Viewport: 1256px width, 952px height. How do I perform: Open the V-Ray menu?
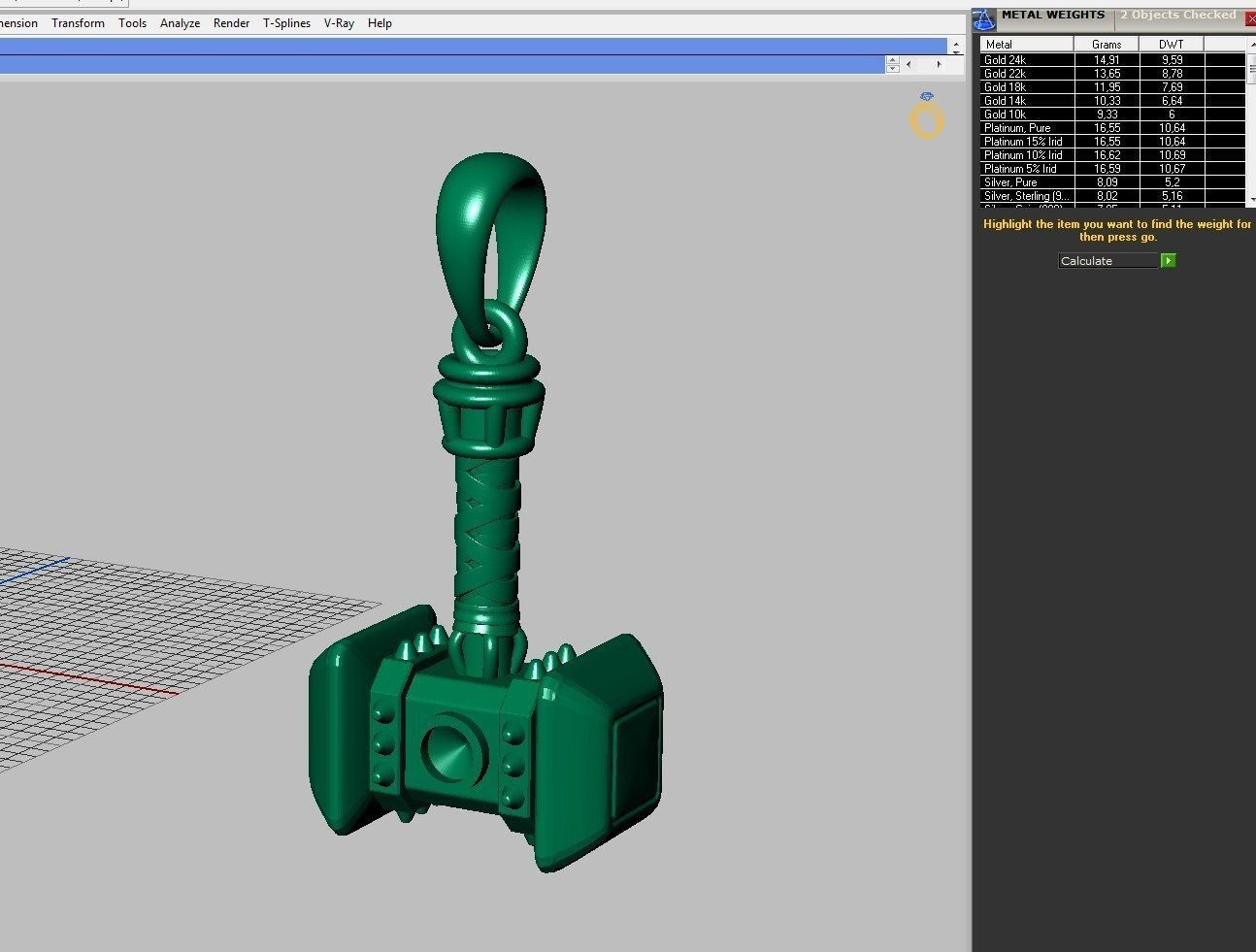tap(339, 23)
